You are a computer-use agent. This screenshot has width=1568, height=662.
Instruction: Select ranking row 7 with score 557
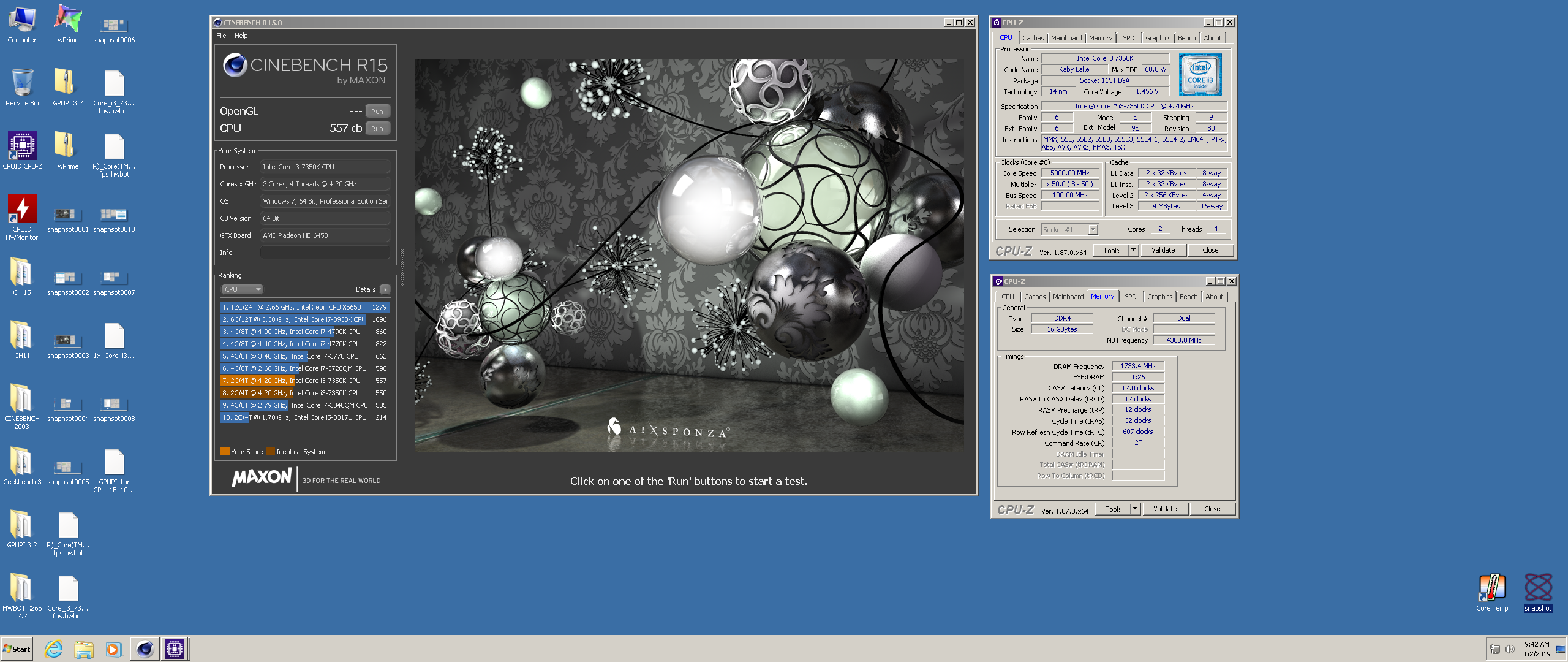(x=305, y=381)
